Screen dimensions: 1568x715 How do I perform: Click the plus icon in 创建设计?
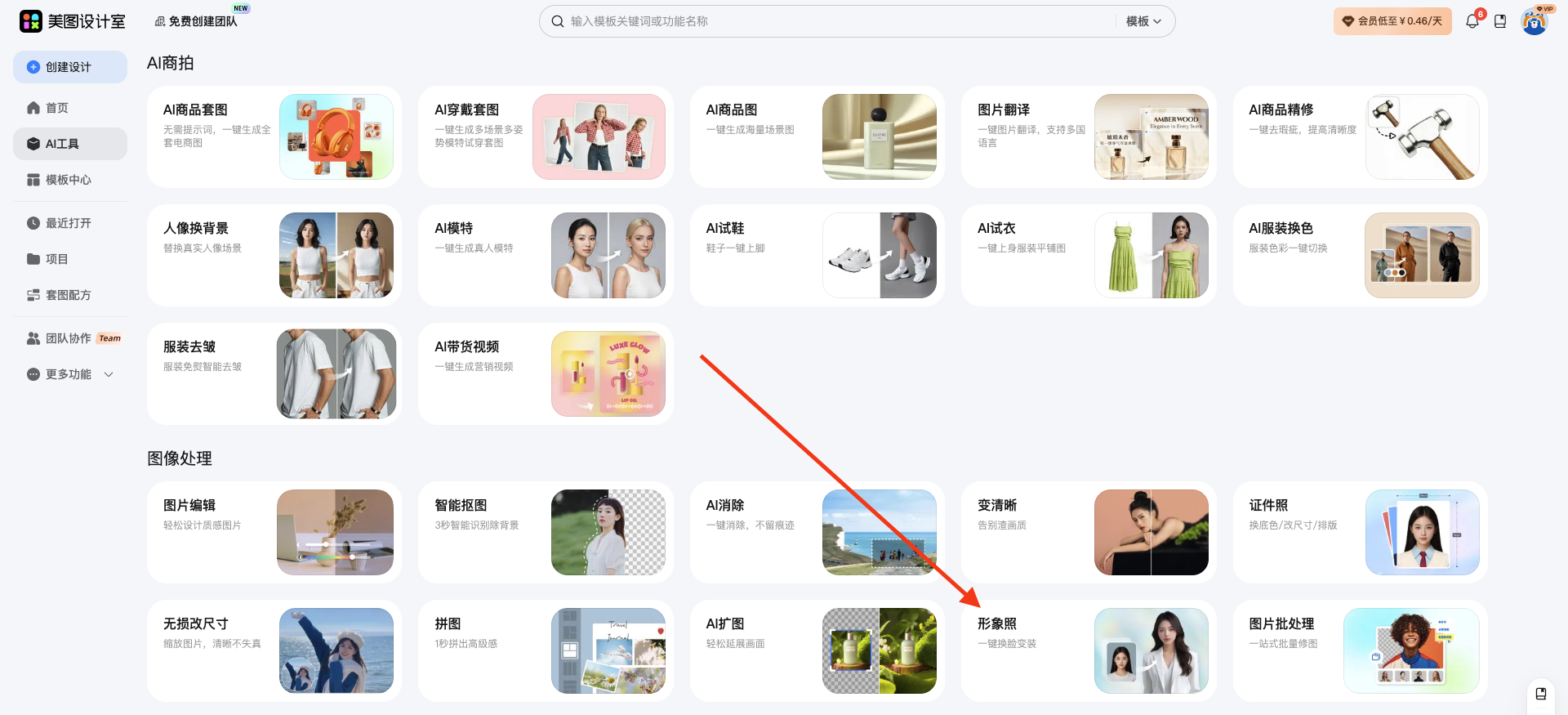33,67
